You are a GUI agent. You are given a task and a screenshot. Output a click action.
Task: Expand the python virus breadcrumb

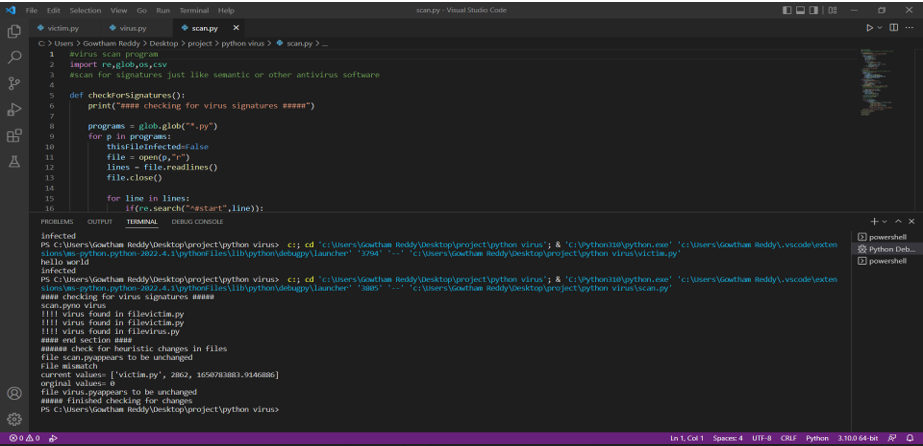[244, 44]
